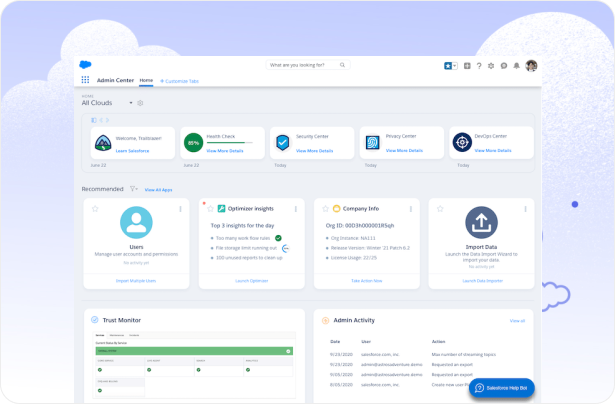Select Trust Monitor Maintenance tab

pos(116,335)
